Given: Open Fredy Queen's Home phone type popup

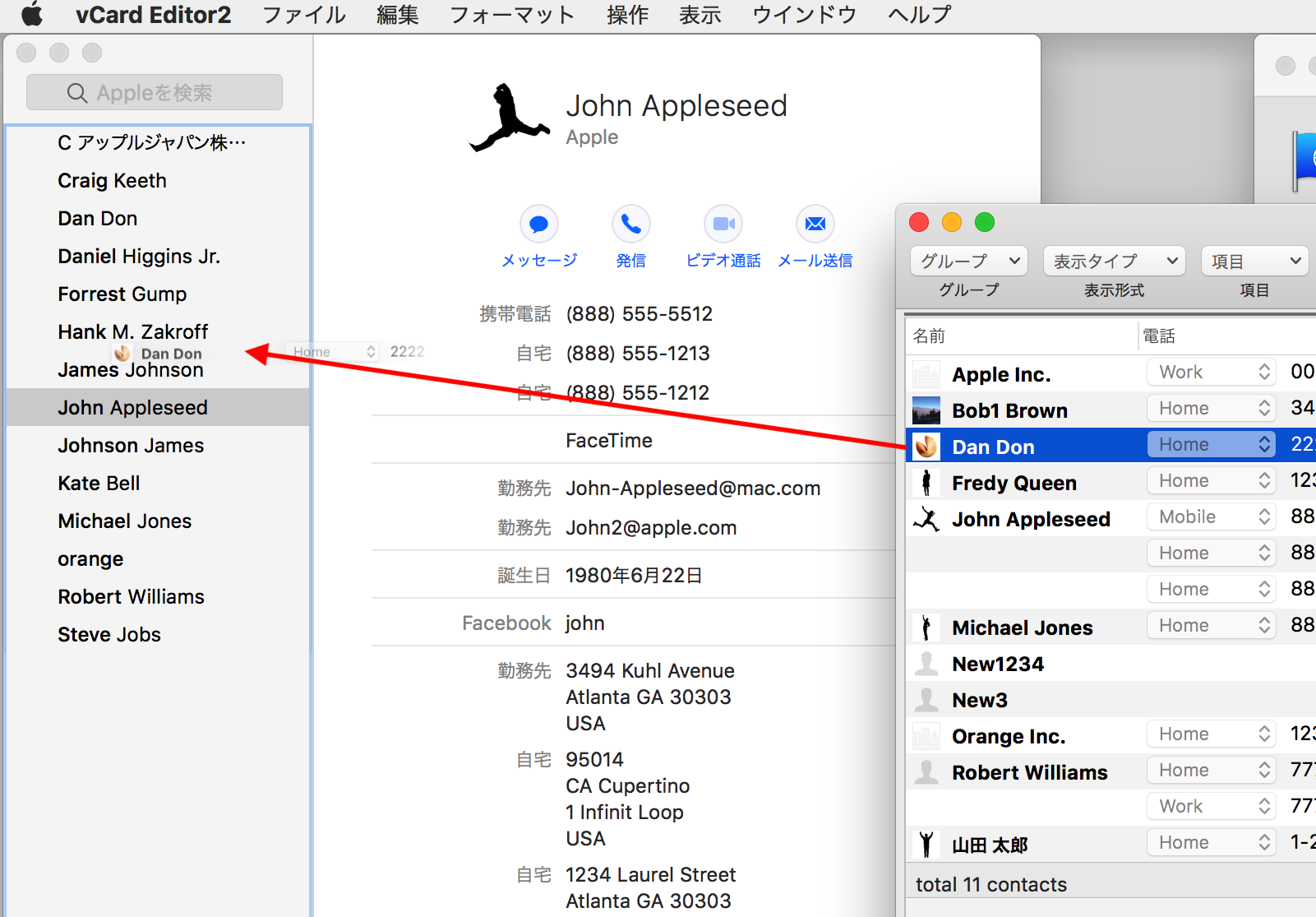Looking at the screenshot, I should [x=1212, y=480].
